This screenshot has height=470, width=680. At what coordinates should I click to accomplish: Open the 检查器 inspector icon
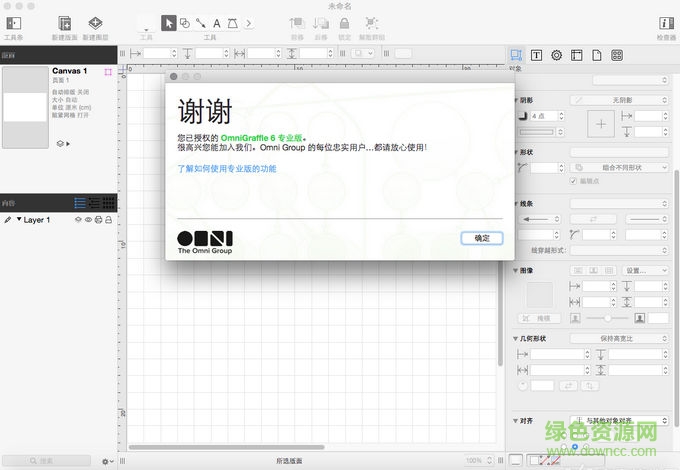tap(665, 23)
